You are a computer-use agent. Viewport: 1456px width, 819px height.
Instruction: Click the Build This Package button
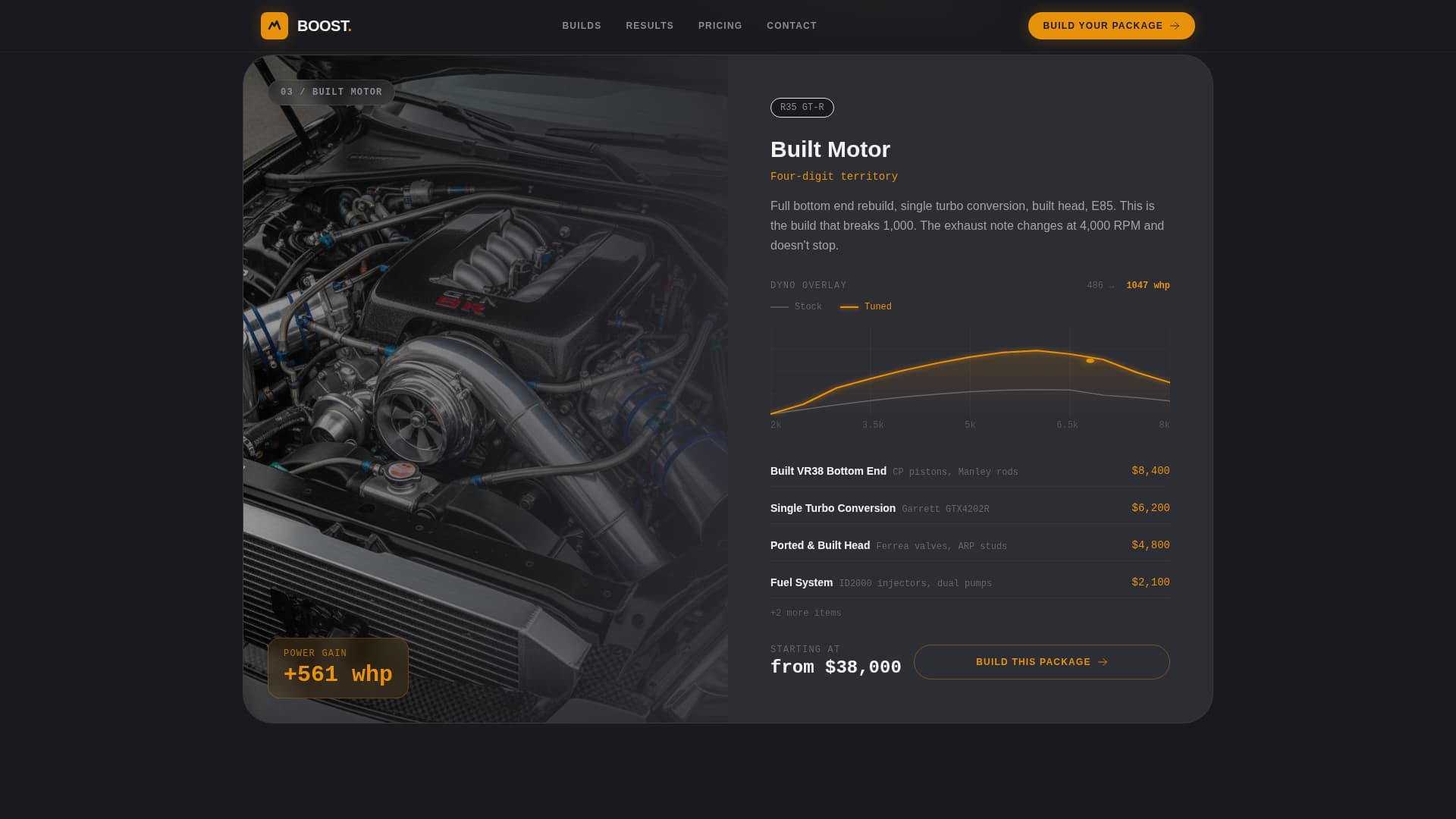tap(1042, 662)
